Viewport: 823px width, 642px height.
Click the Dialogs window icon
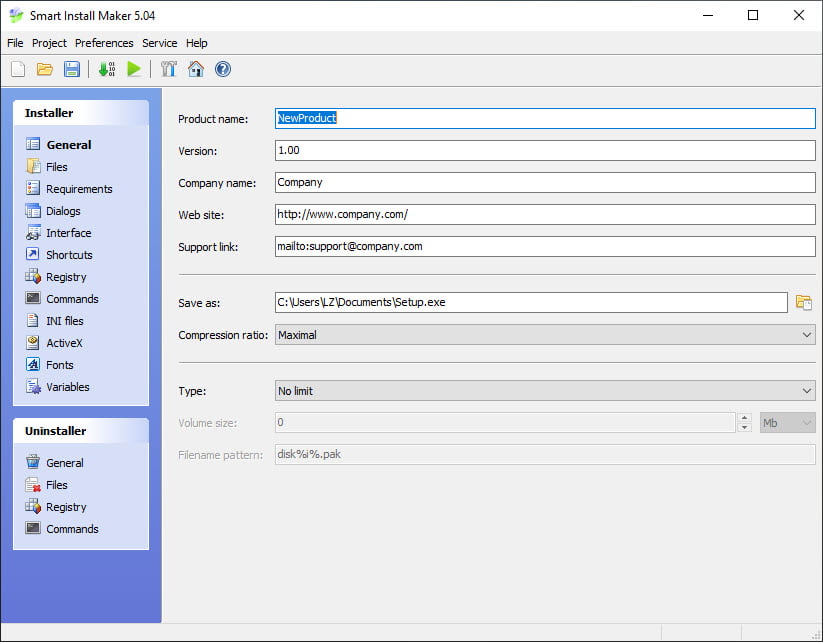[33, 210]
